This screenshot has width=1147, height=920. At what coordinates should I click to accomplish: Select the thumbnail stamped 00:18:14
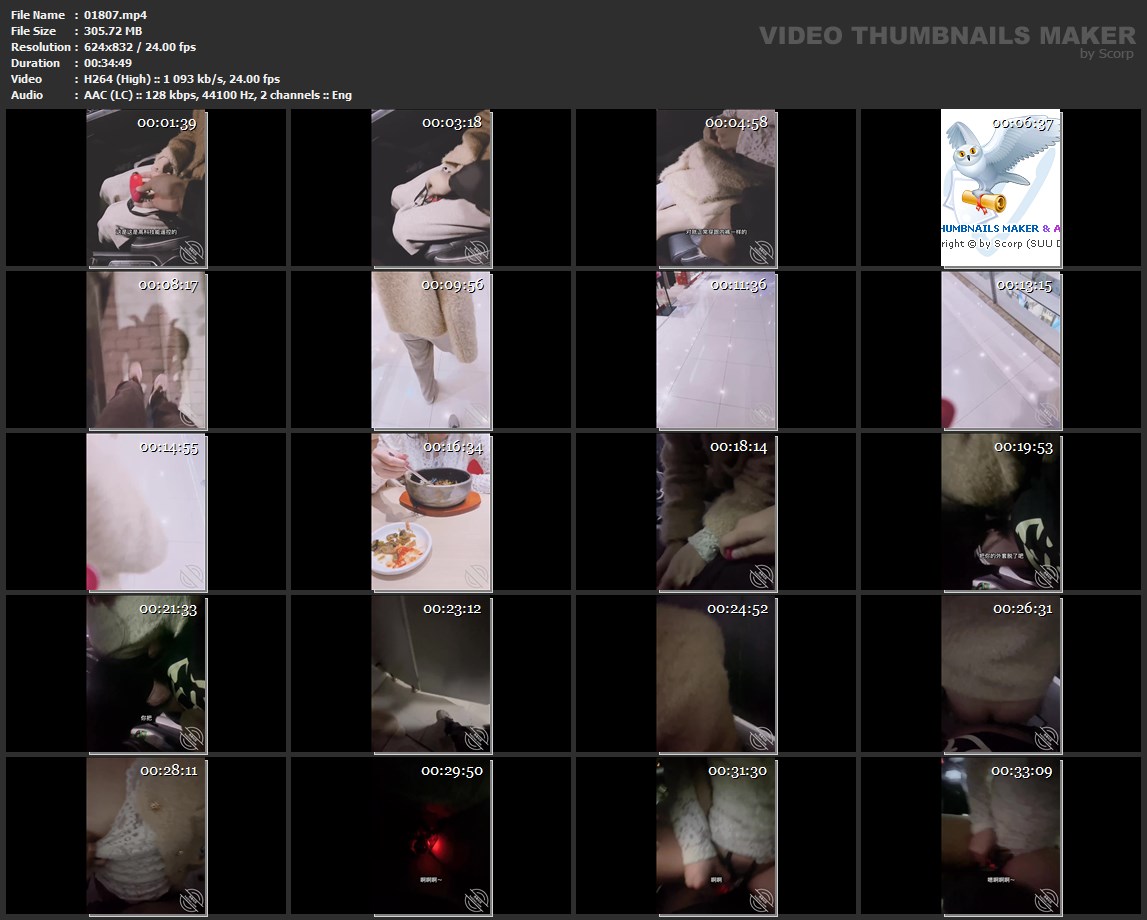click(x=716, y=513)
